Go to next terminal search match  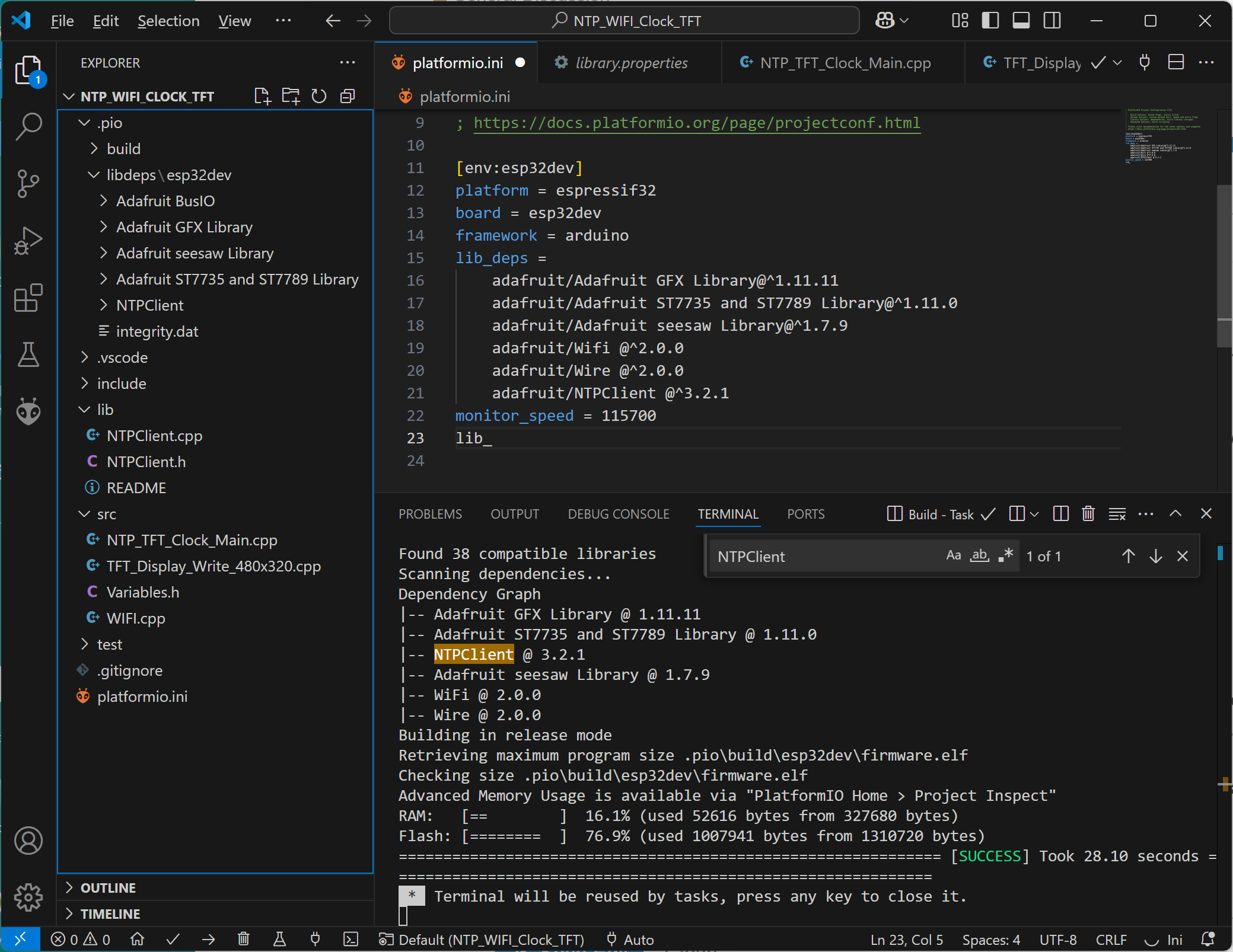tap(1156, 556)
